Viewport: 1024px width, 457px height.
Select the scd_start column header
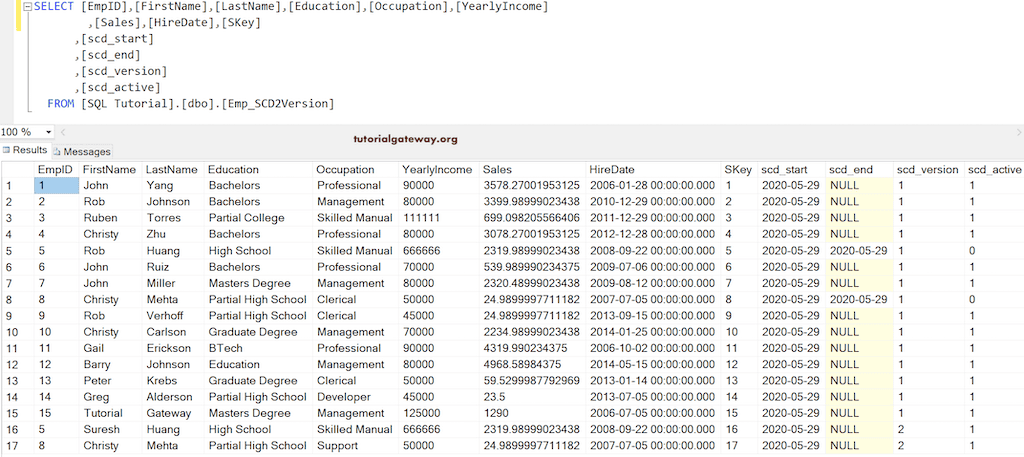click(x=791, y=170)
